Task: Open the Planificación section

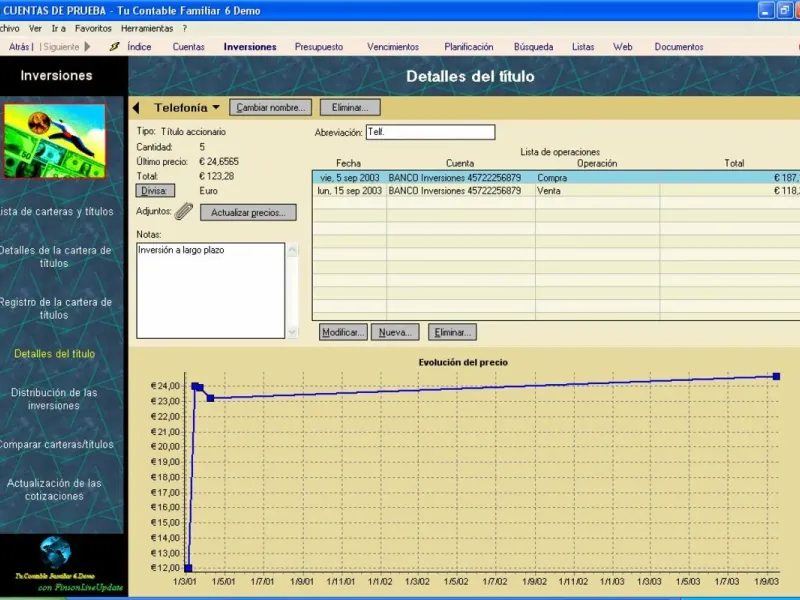Action: [x=468, y=46]
